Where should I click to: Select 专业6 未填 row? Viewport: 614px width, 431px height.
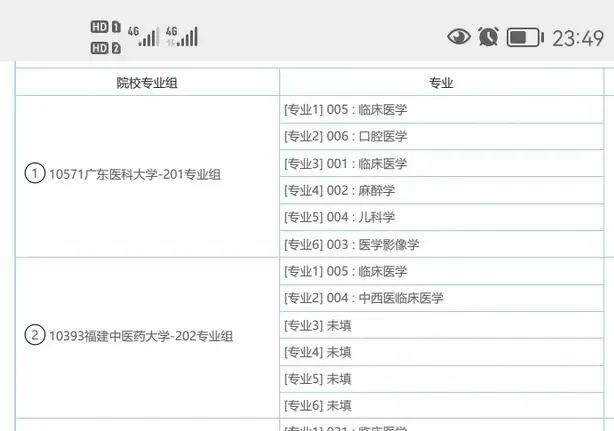pos(442,406)
